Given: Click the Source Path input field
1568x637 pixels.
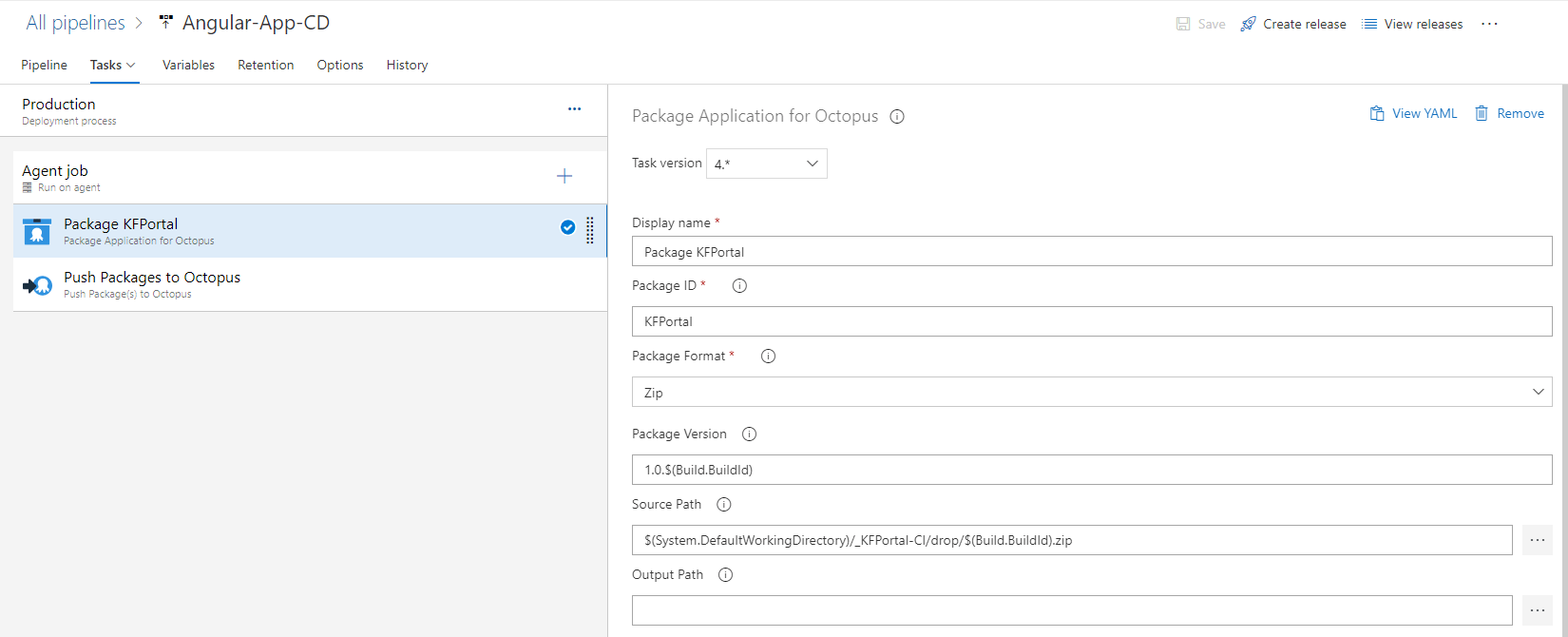Looking at the screenshot, I should [1072, 540].
